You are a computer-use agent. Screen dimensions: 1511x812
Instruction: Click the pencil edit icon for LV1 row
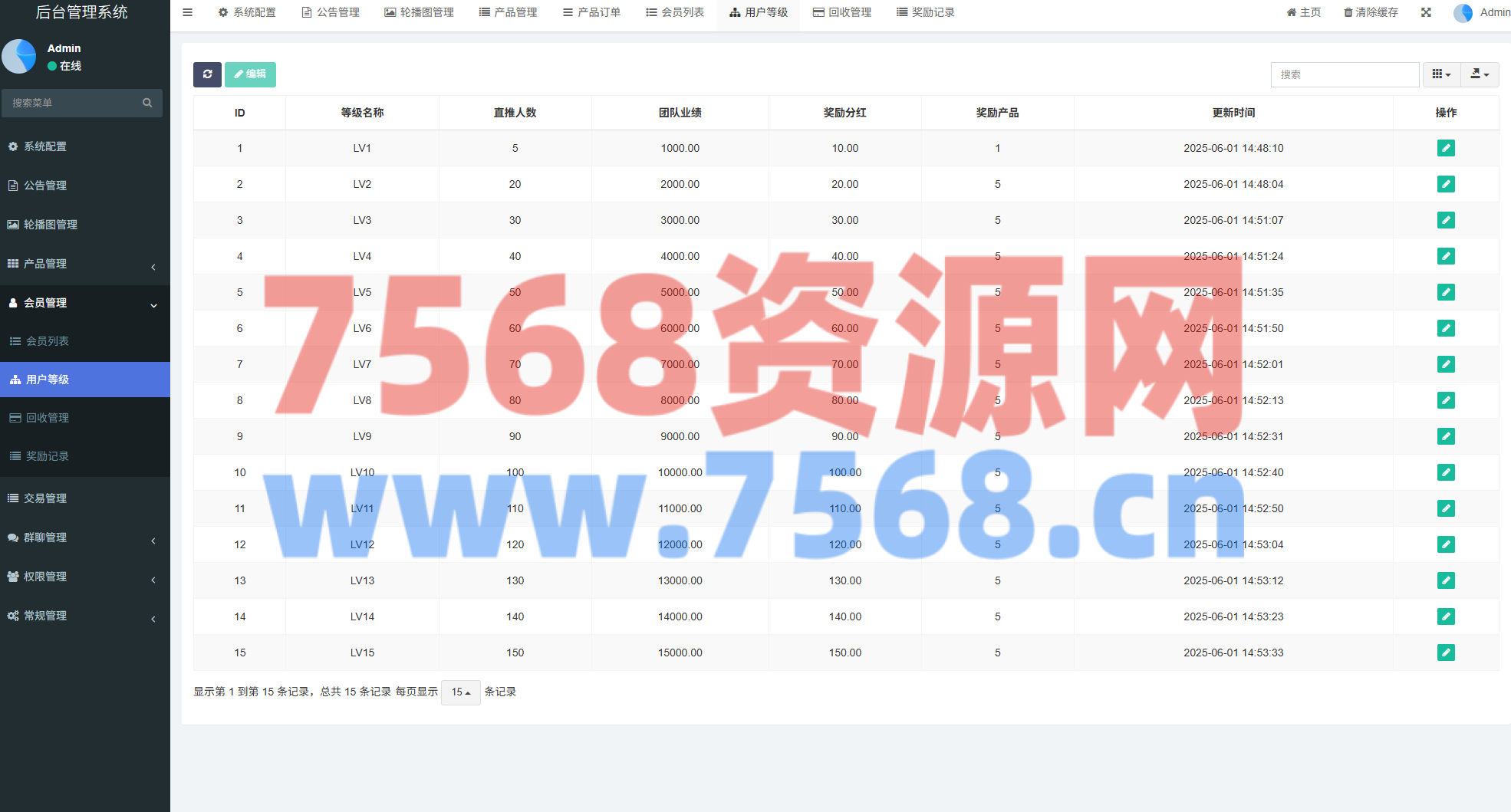click(1445, 148)
